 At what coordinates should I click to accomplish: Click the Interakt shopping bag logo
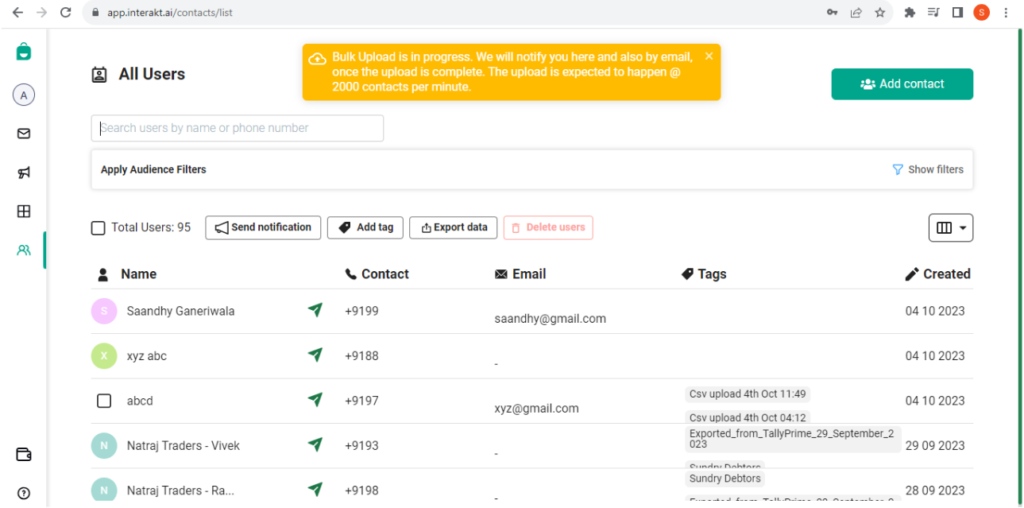pyautogui.click(x=24, y=52)
